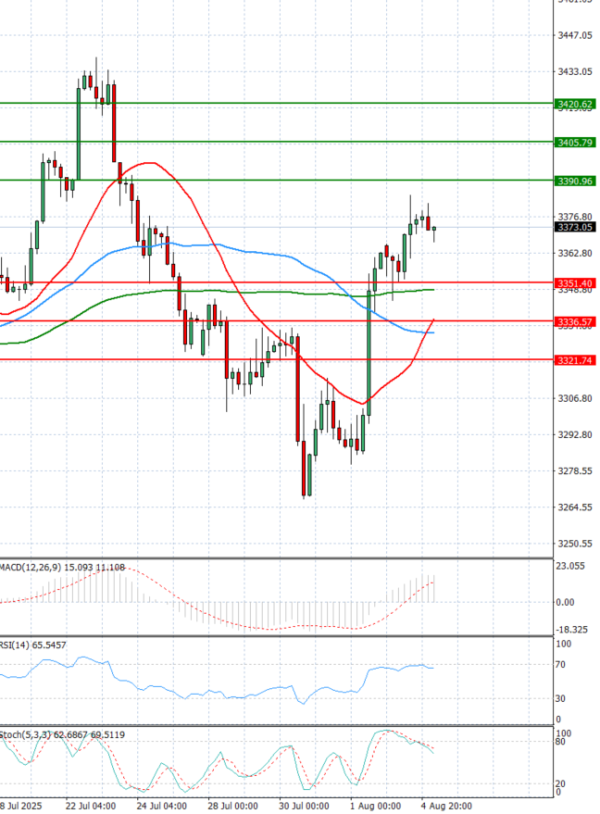Click the 28 Jul 00:00 date label
Image resolution: width=600 pixels, height=814 pixels.
[x=233, y=806]
